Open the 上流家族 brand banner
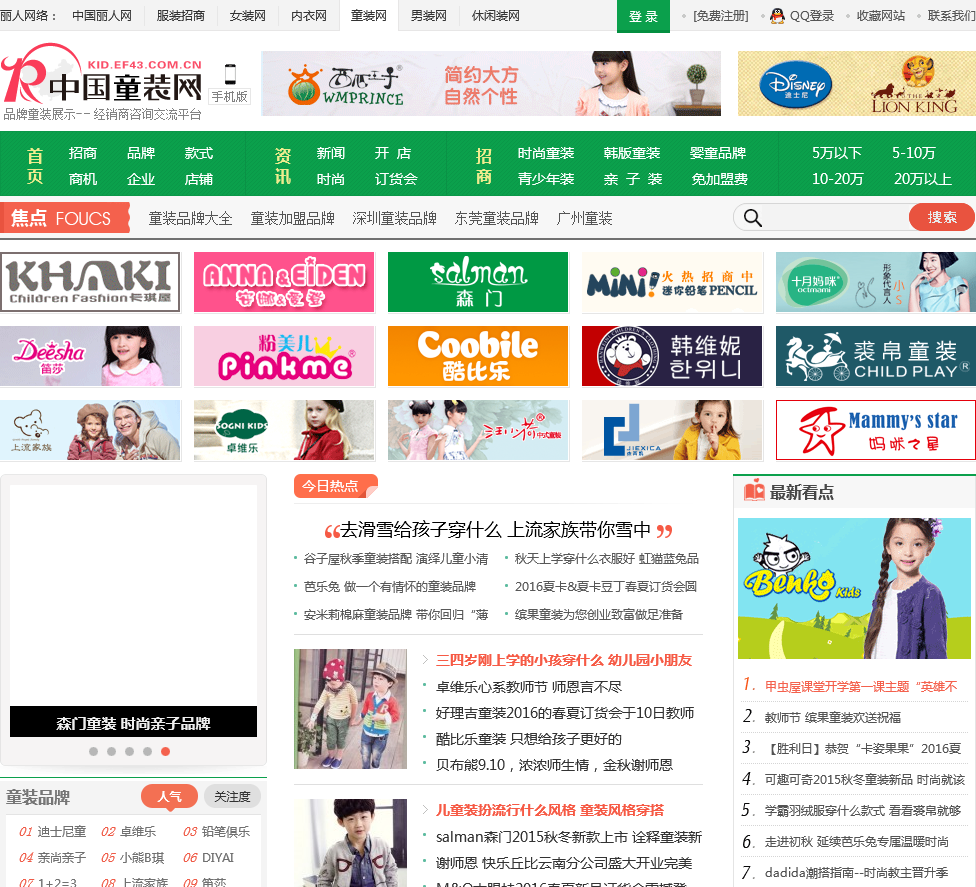Image resolution: width=976 pixels, height=887 pixels. tap(90, 430)
